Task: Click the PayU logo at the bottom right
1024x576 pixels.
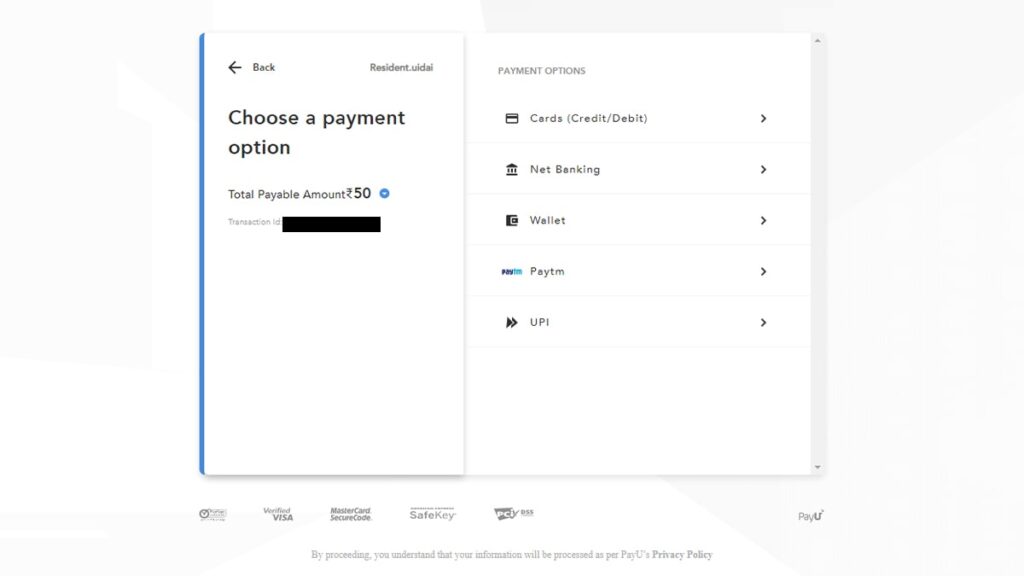Action: coord(810,516)
